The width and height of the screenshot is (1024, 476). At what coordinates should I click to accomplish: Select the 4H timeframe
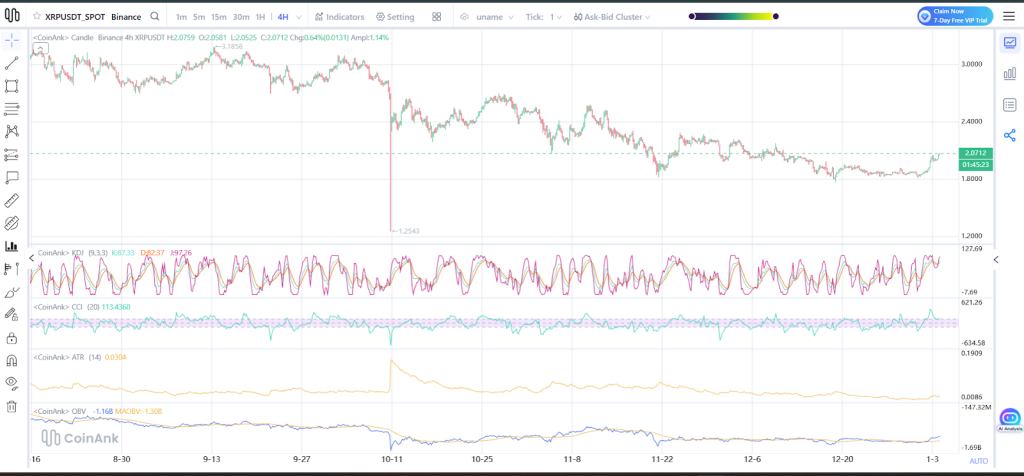[283, 17]
